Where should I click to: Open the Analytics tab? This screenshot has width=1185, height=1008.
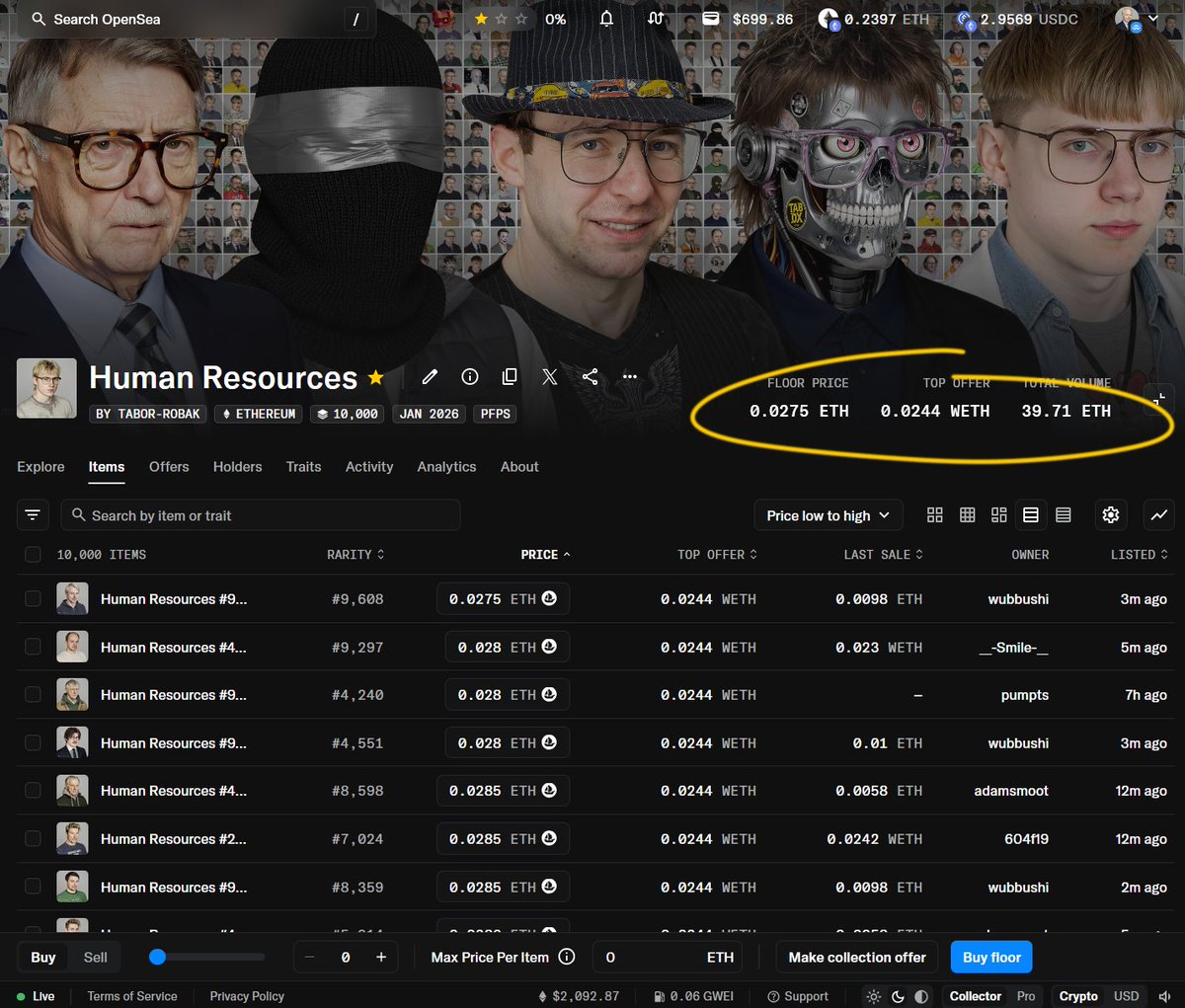pyautogui.click(x=446, y=466)
